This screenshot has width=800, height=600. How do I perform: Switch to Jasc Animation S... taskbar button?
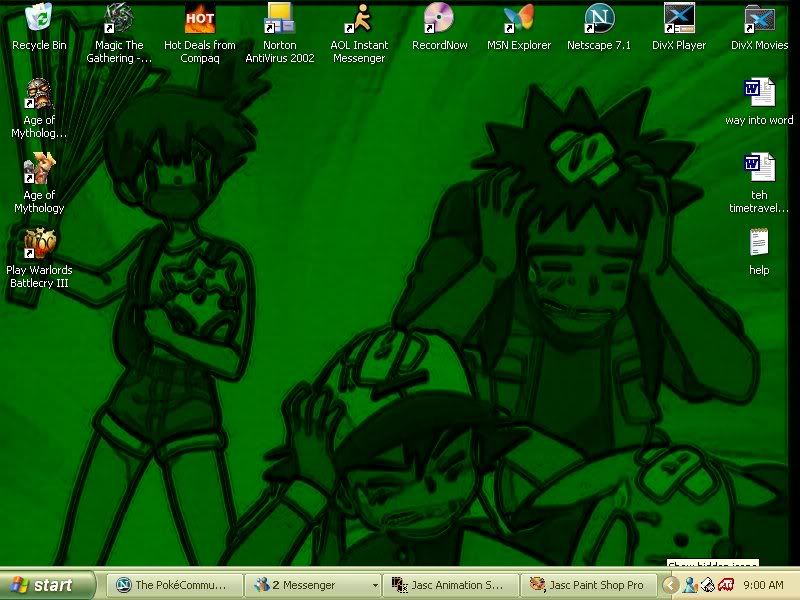pos(450,585)
